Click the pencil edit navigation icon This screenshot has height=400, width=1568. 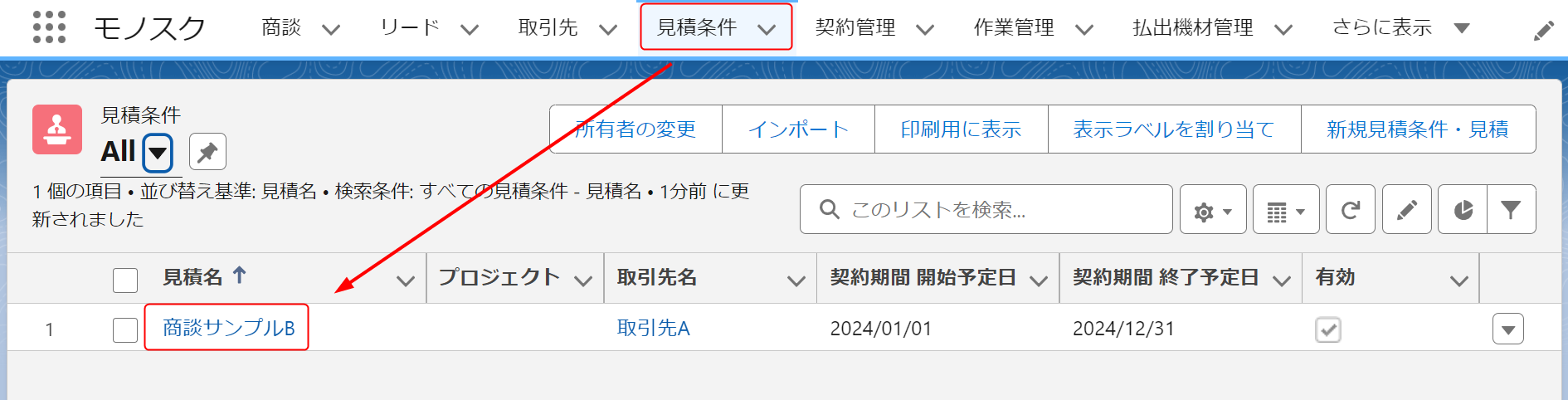point(1543,31)
